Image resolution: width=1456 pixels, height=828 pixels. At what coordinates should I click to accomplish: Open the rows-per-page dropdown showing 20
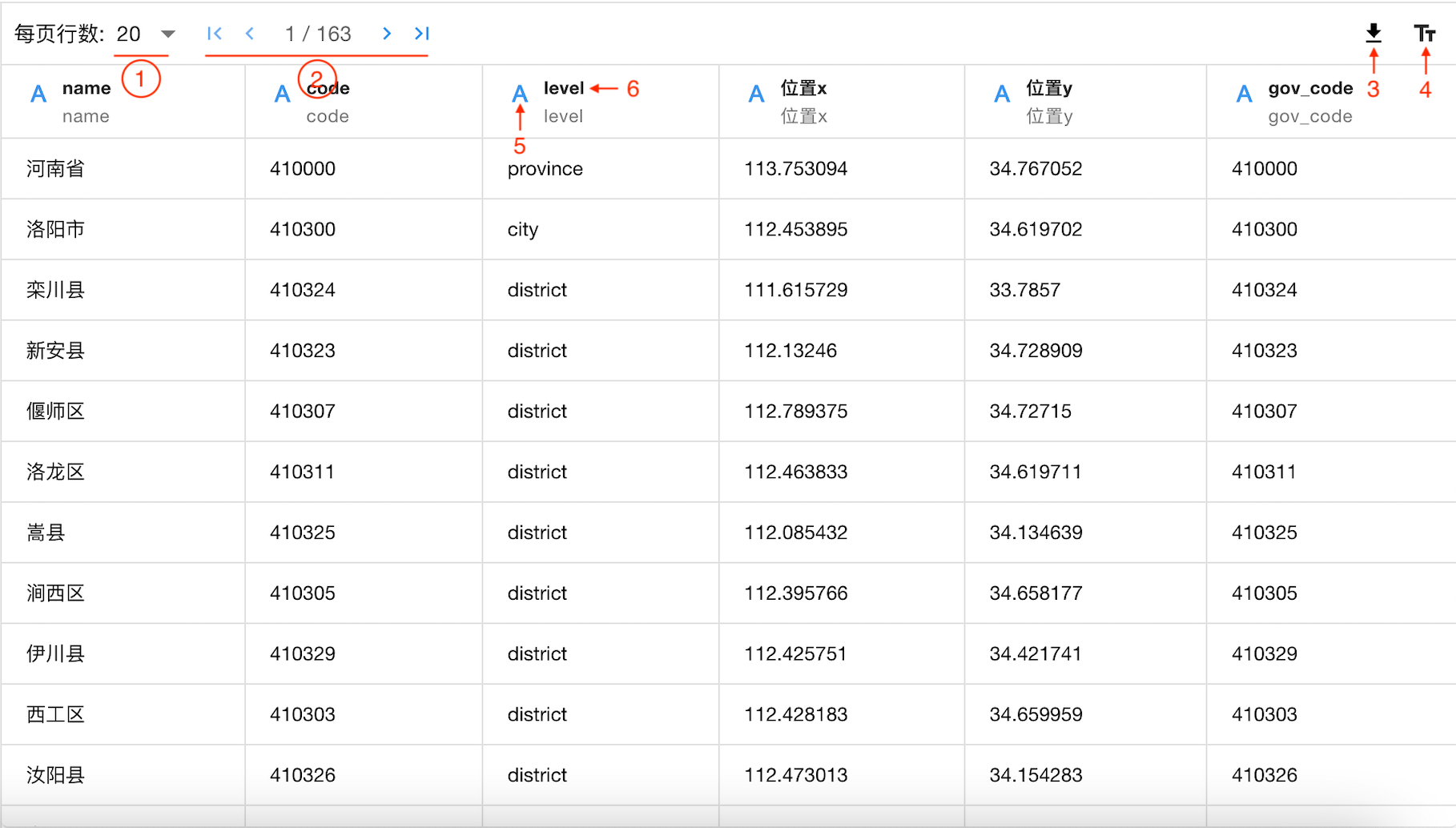[x=145, y=34]
